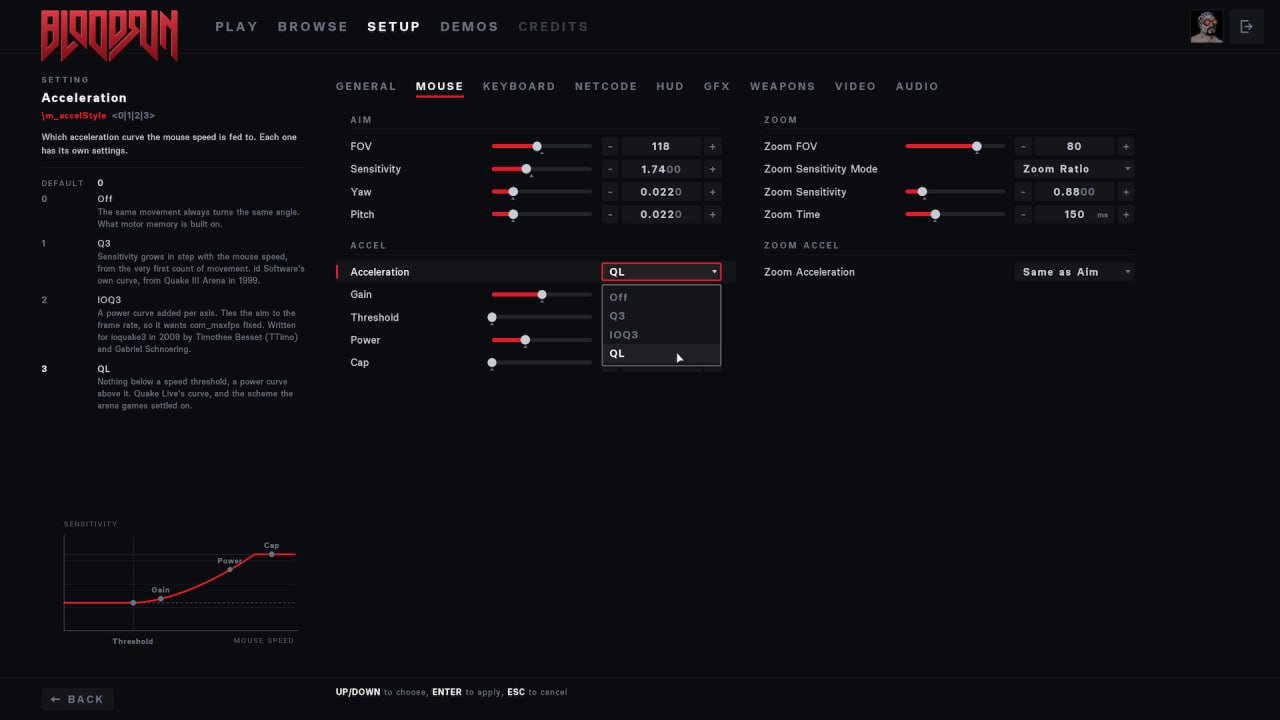Screen dimensions: 1280x720
Task: Raise Yaw using the plus button
Action: pyautogui.click(x=712, y=192)
